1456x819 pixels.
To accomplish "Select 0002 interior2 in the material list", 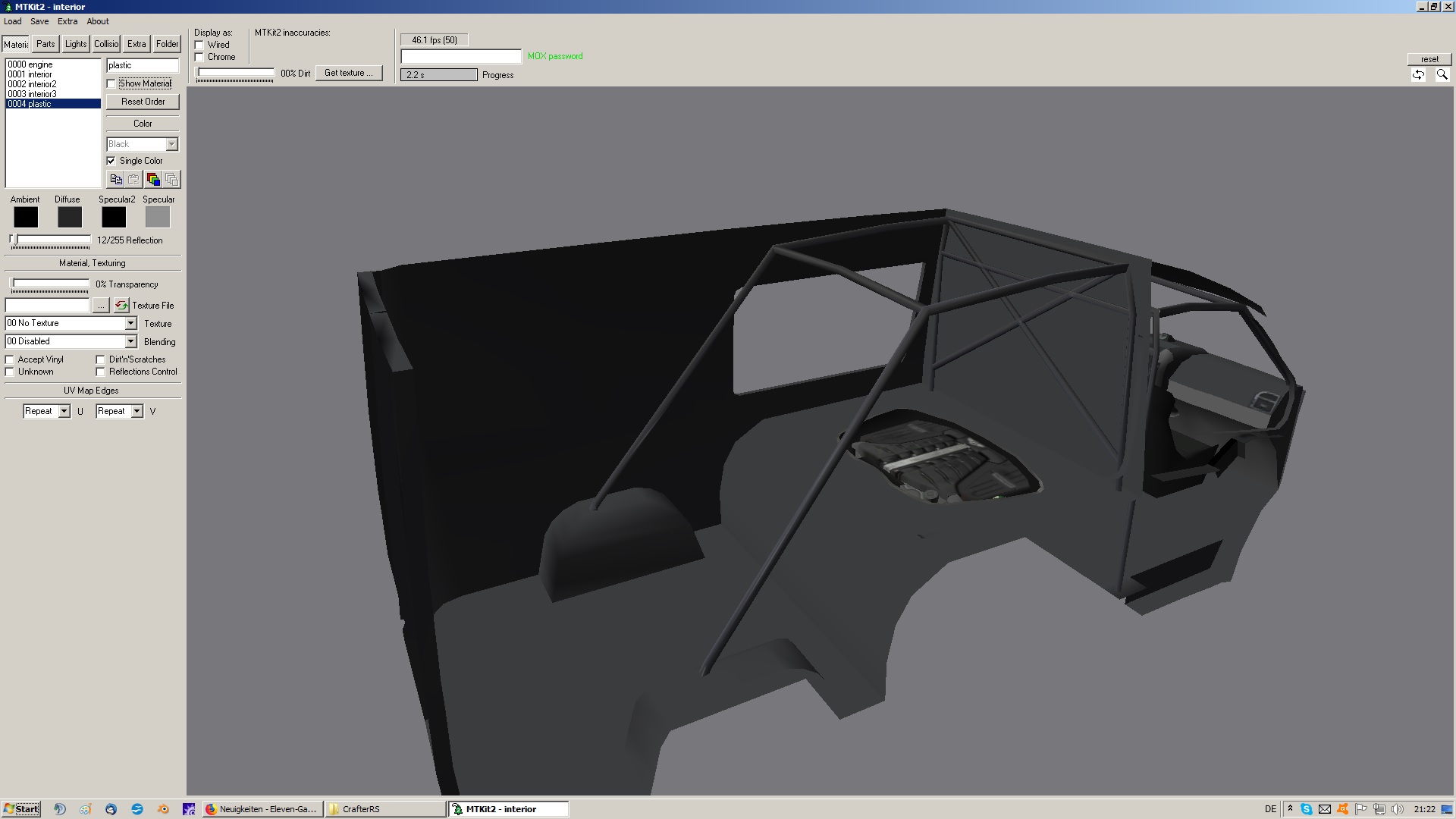I will coord(33,84).
